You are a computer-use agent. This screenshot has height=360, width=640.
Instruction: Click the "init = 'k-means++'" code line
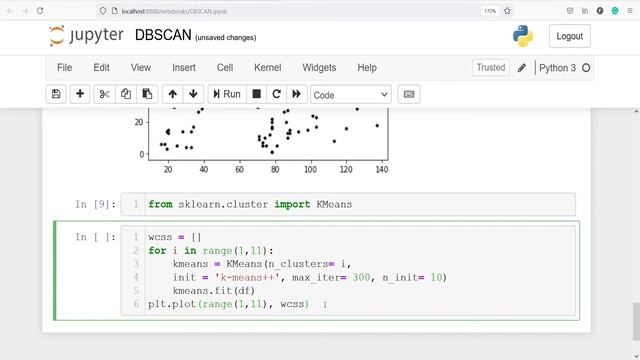pyautogui.click(x=310, y=278)
